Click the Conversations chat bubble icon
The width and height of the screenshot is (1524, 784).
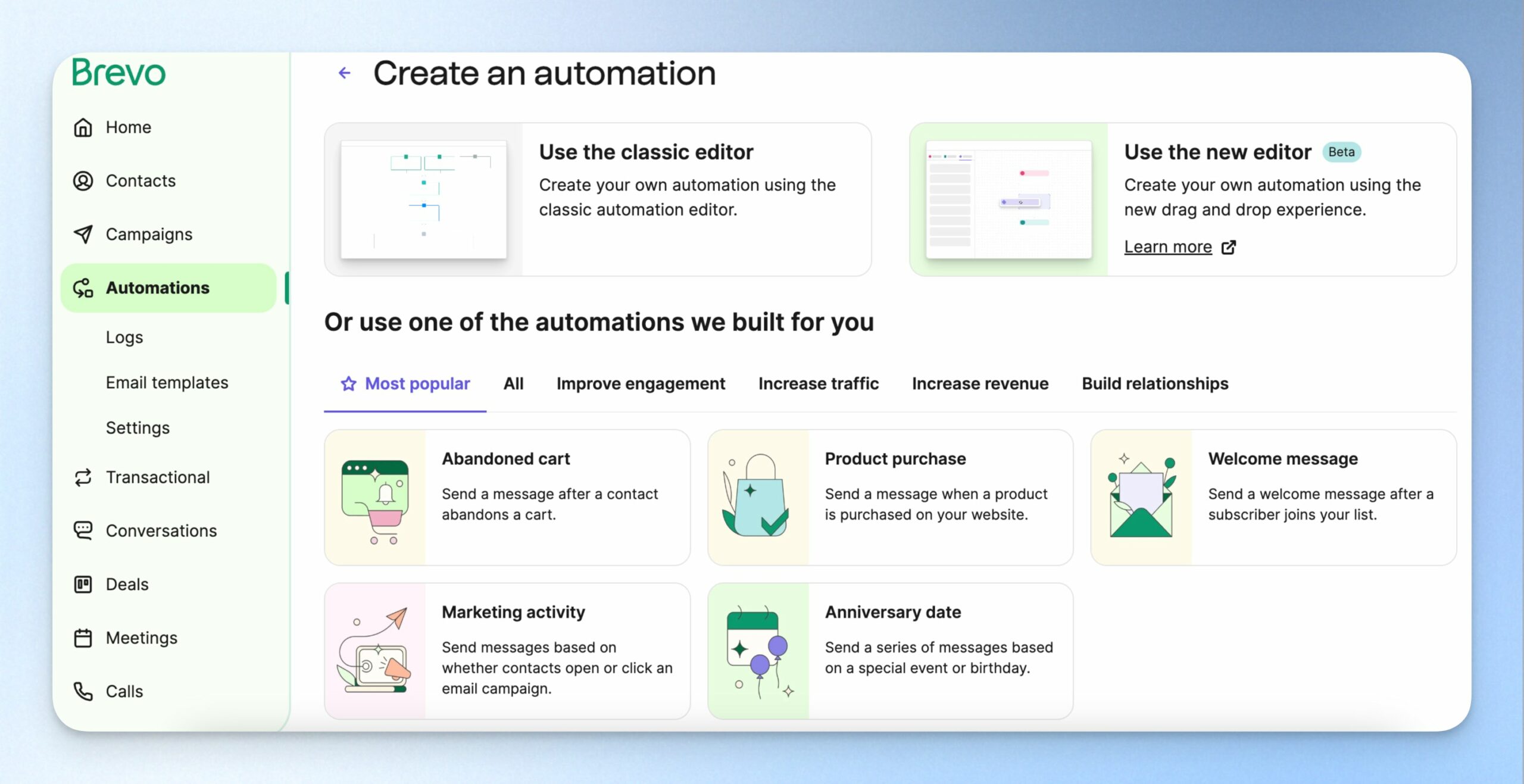(x=83, y=531)
